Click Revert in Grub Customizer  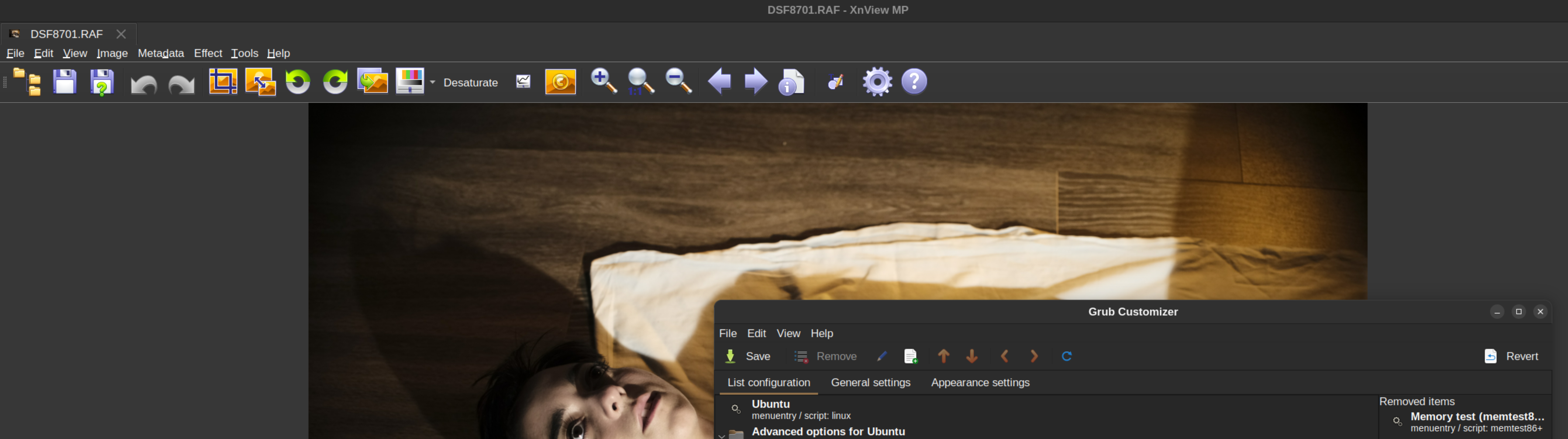click(x=1511, y=357)
